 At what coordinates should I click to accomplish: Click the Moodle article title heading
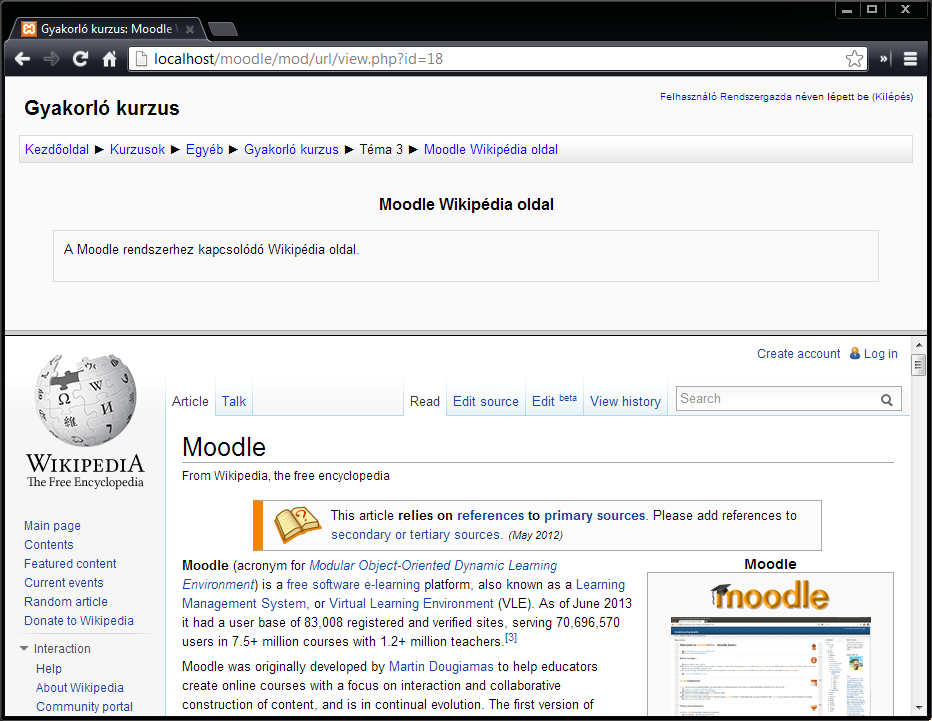[x=223, y=447]
